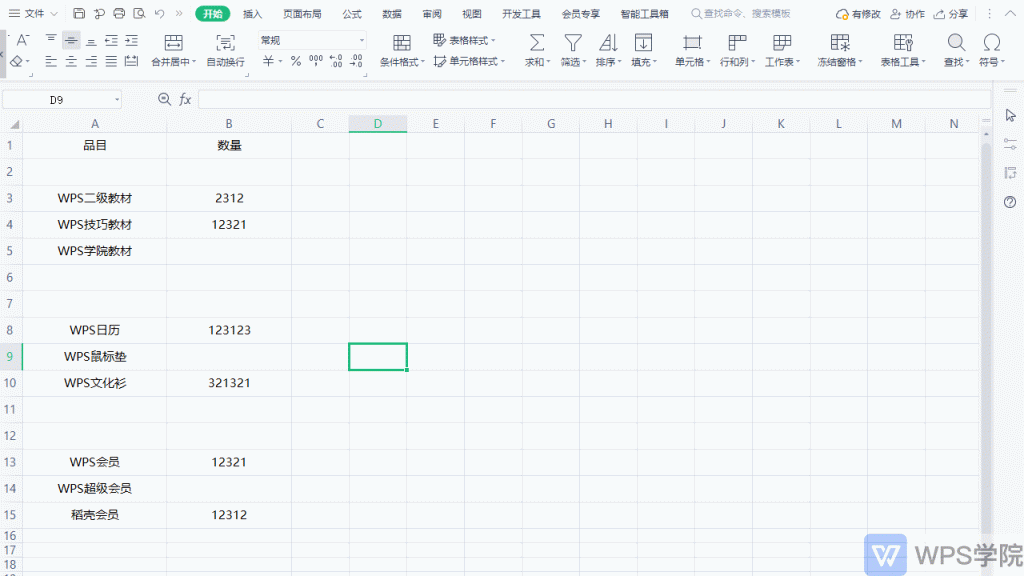The width and height of the screenshot is (1024, 576).
Task: Click the 冻结窗格 freeze panes icon
Action: pyautogui.click(x=840, y=43)
